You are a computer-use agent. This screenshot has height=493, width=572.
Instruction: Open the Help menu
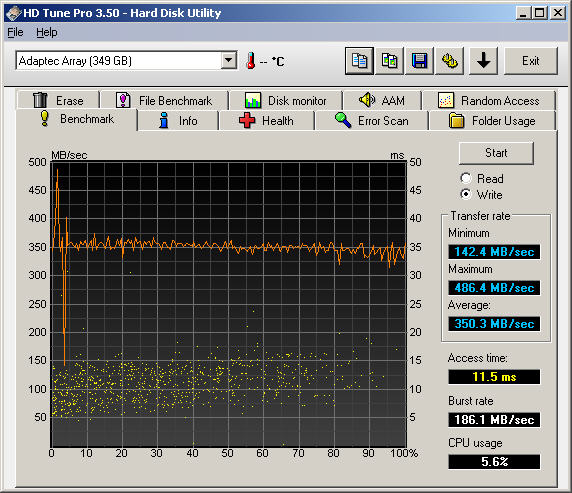[x=47, y=32]
